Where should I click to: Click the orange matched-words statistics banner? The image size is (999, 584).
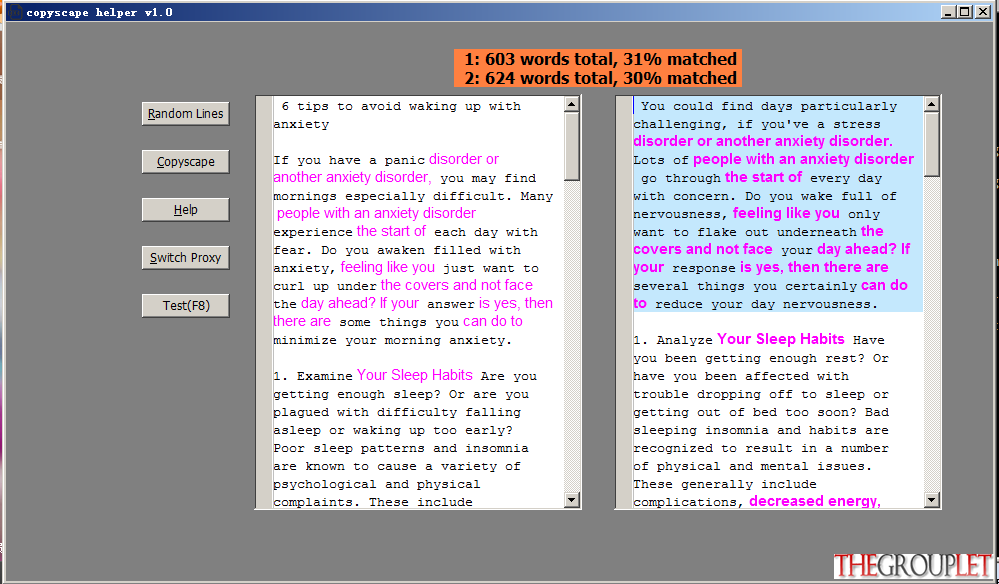(598, 68)
